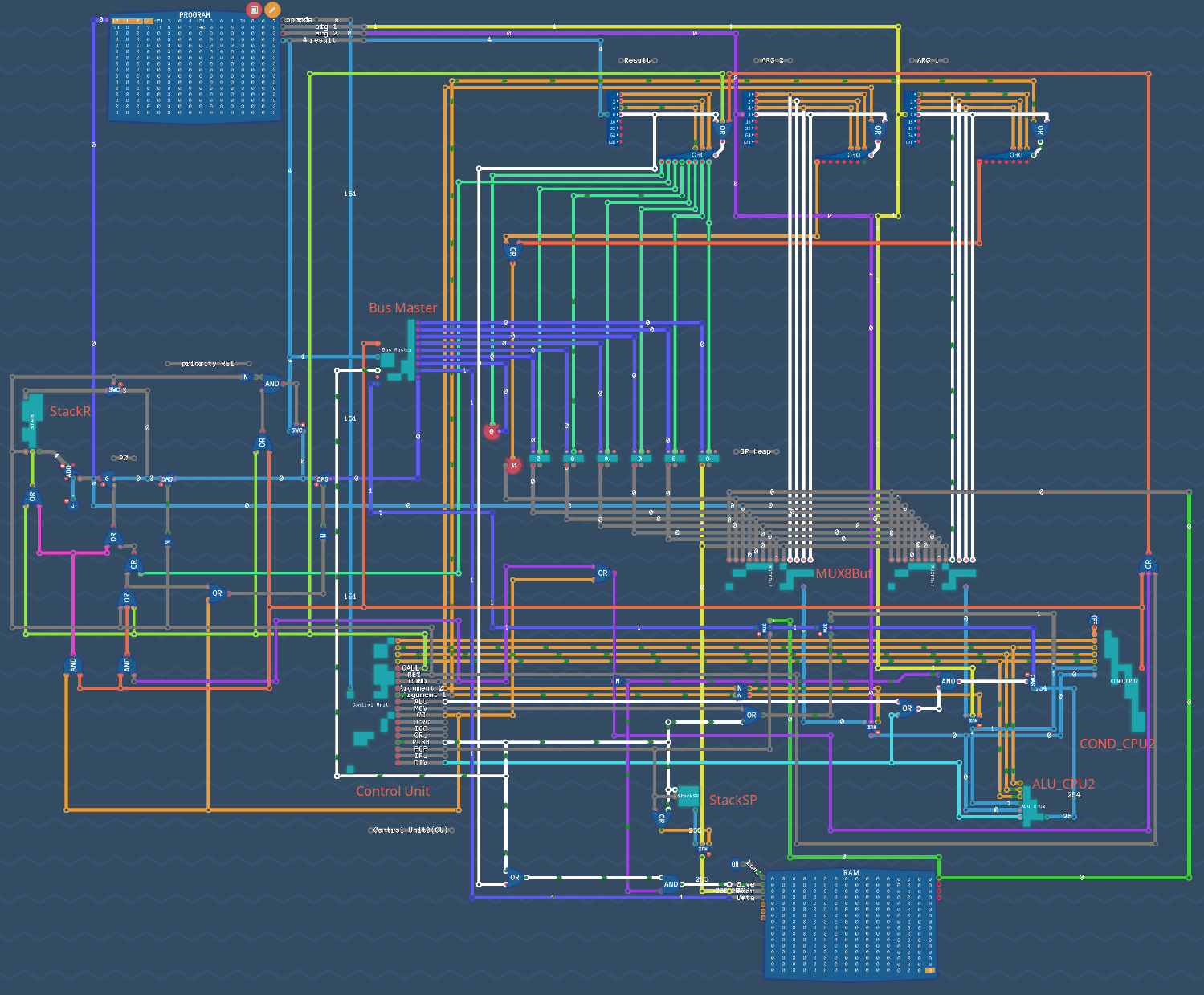Toggle the ON switch wired to the RAM Load input
The width and height of the screenshot is (1204, 995).
(x=735, y=863)
